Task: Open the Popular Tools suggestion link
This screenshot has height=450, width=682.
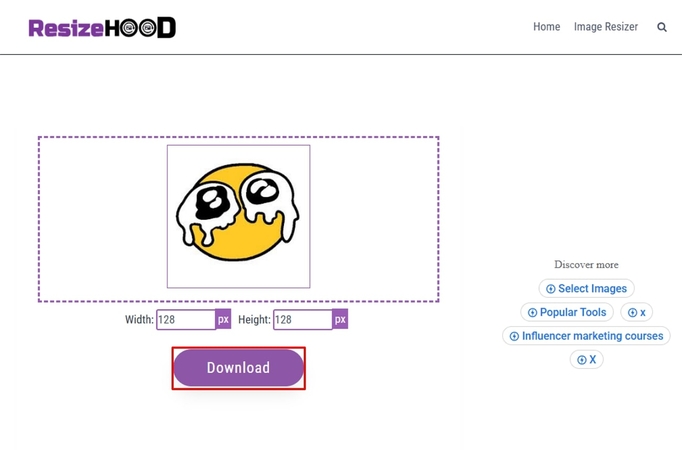Action: pos(567,312)
